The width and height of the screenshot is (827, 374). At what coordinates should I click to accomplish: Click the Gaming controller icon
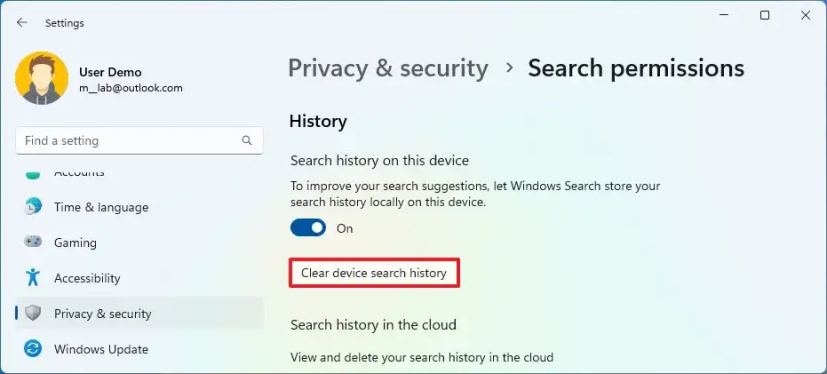(33, 242)
